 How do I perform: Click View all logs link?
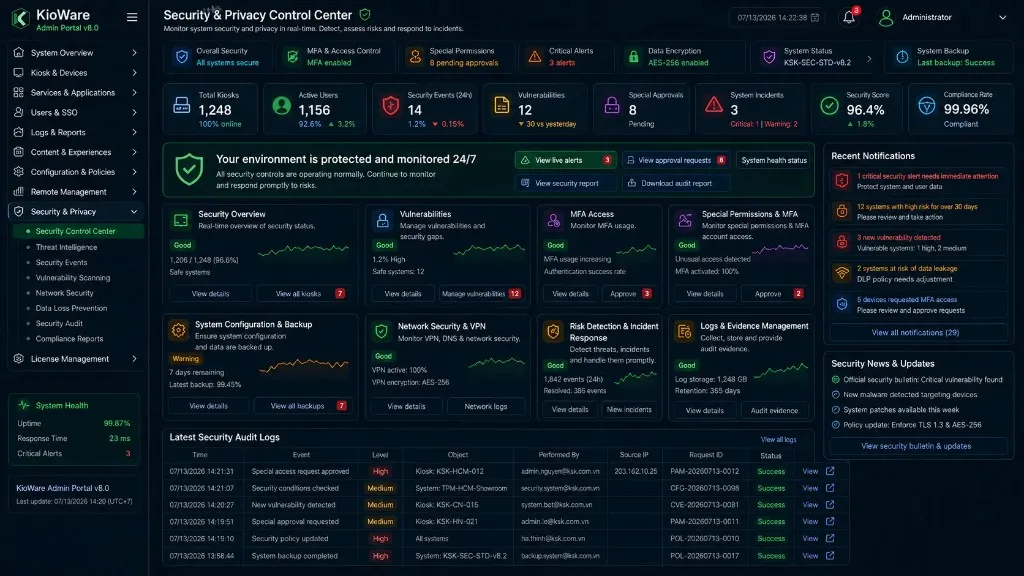(778, 440)
